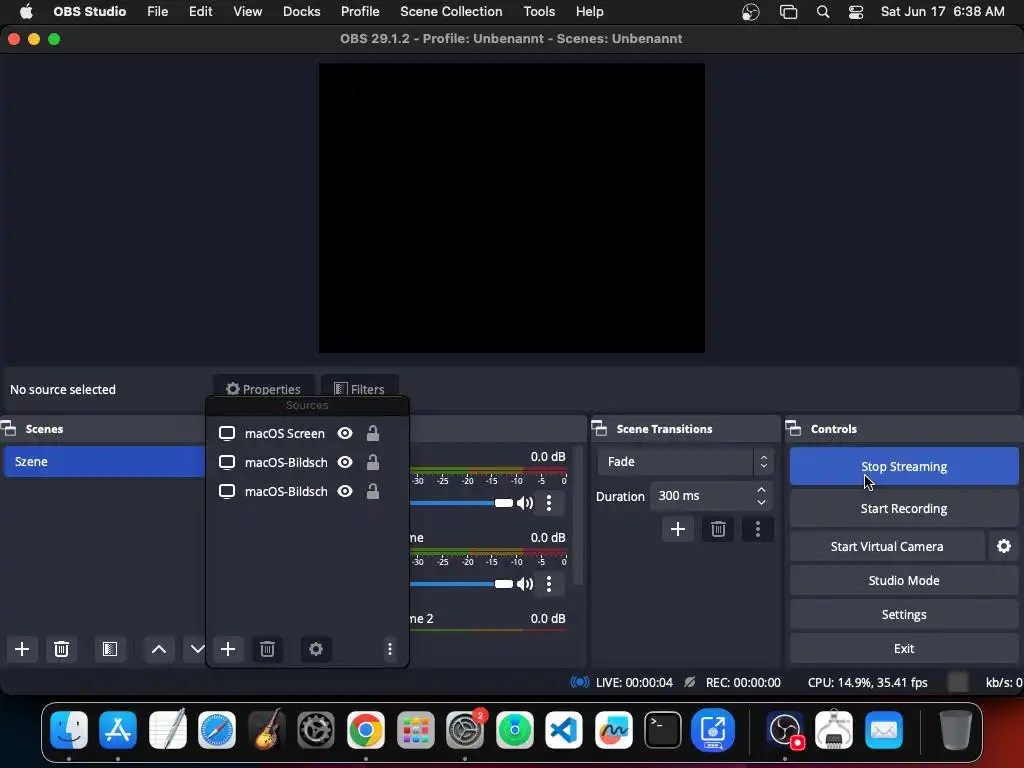Click the audio mixer vertical scrollbar

click(x=578, y=516)
